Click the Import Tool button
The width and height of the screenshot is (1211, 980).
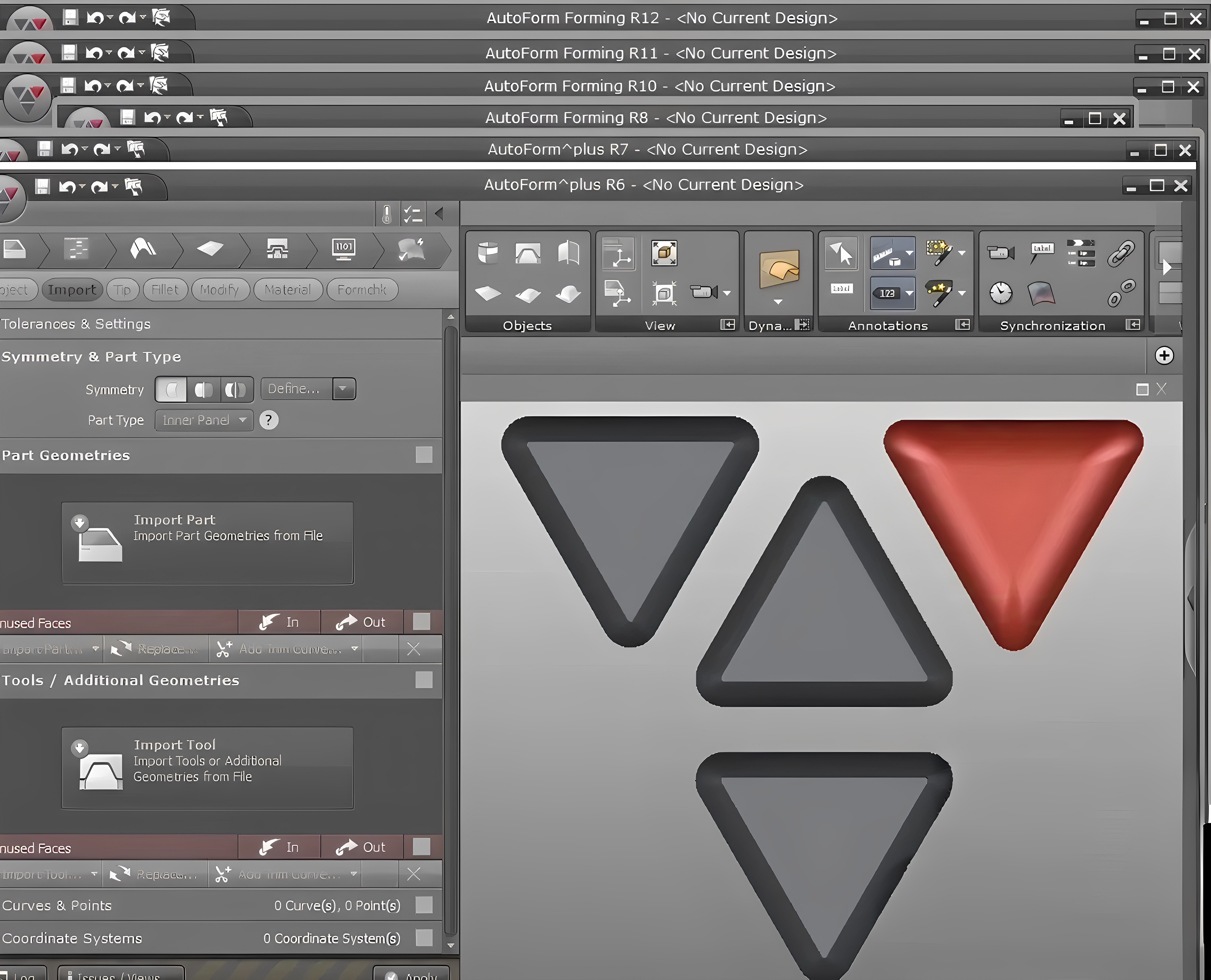pyautogui.click(x=208, y=768)
